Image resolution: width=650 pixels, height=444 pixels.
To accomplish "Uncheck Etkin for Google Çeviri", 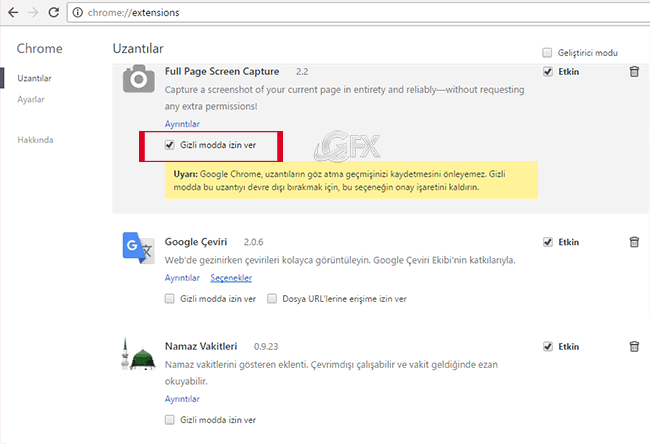I will coord(548,242).
